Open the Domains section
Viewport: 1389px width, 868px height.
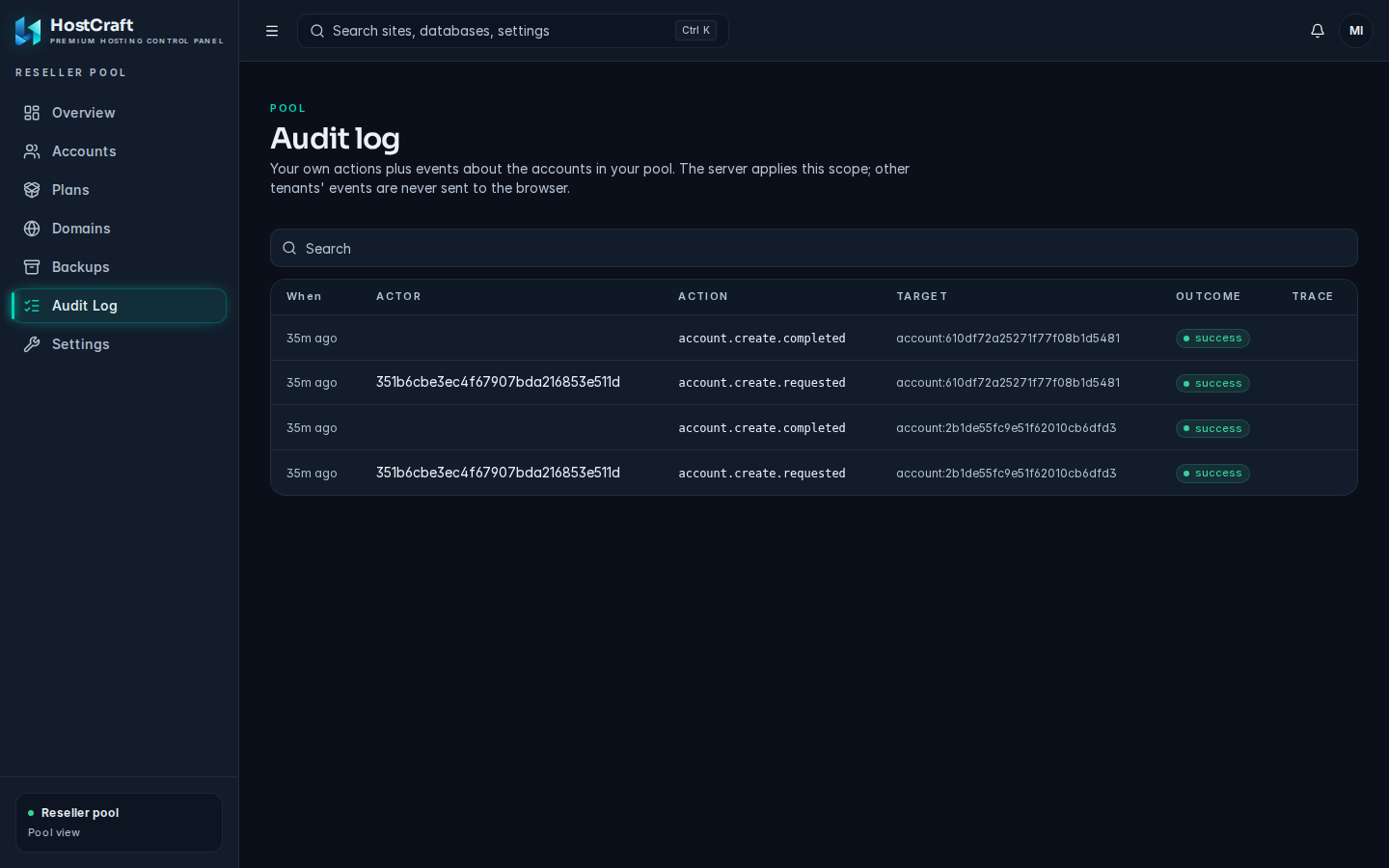(x=120, y=229)
